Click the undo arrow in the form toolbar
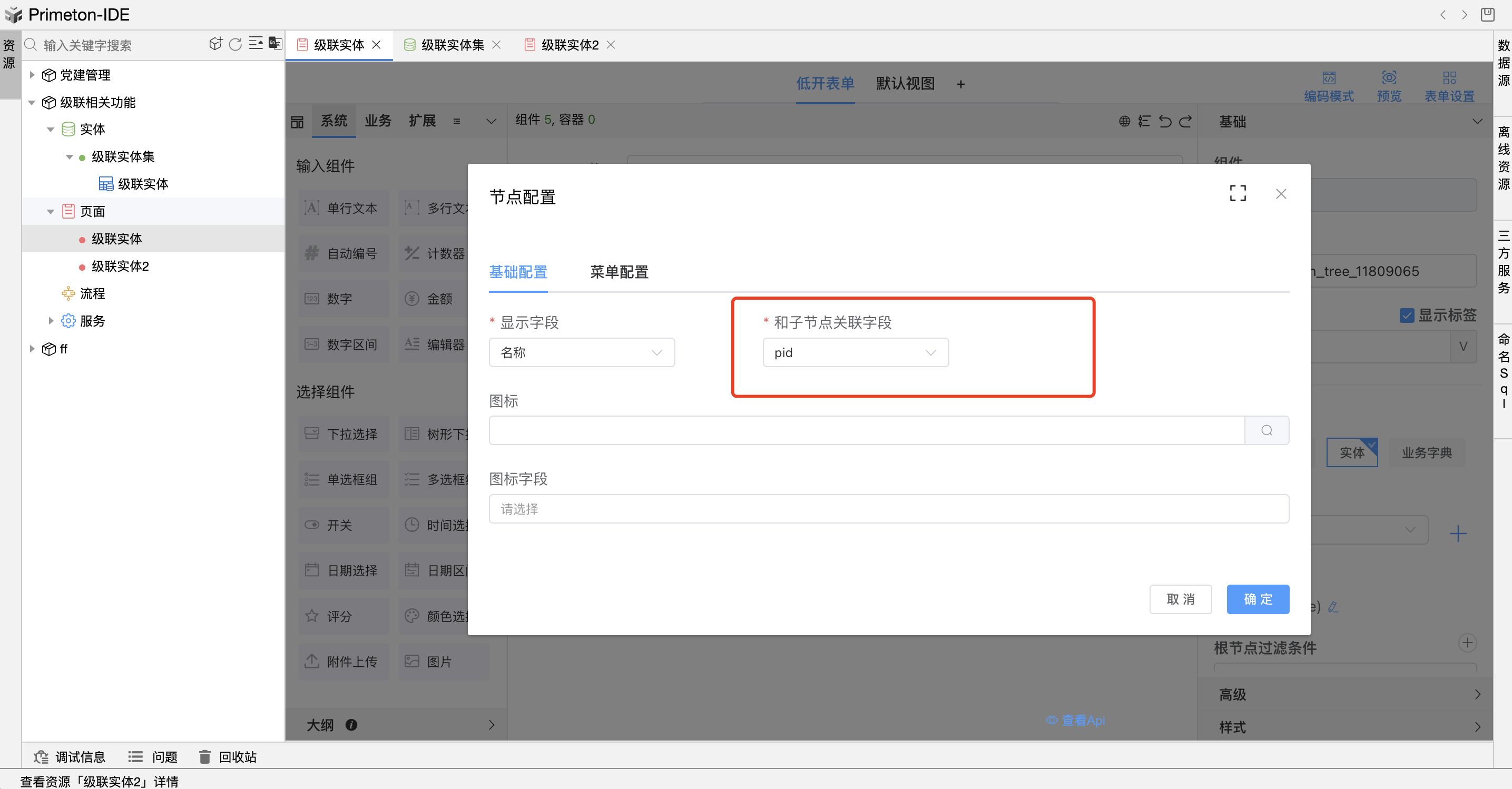Image resolution: width=1512 pixels, height=789 pixels. click(x=1165, y=122)
